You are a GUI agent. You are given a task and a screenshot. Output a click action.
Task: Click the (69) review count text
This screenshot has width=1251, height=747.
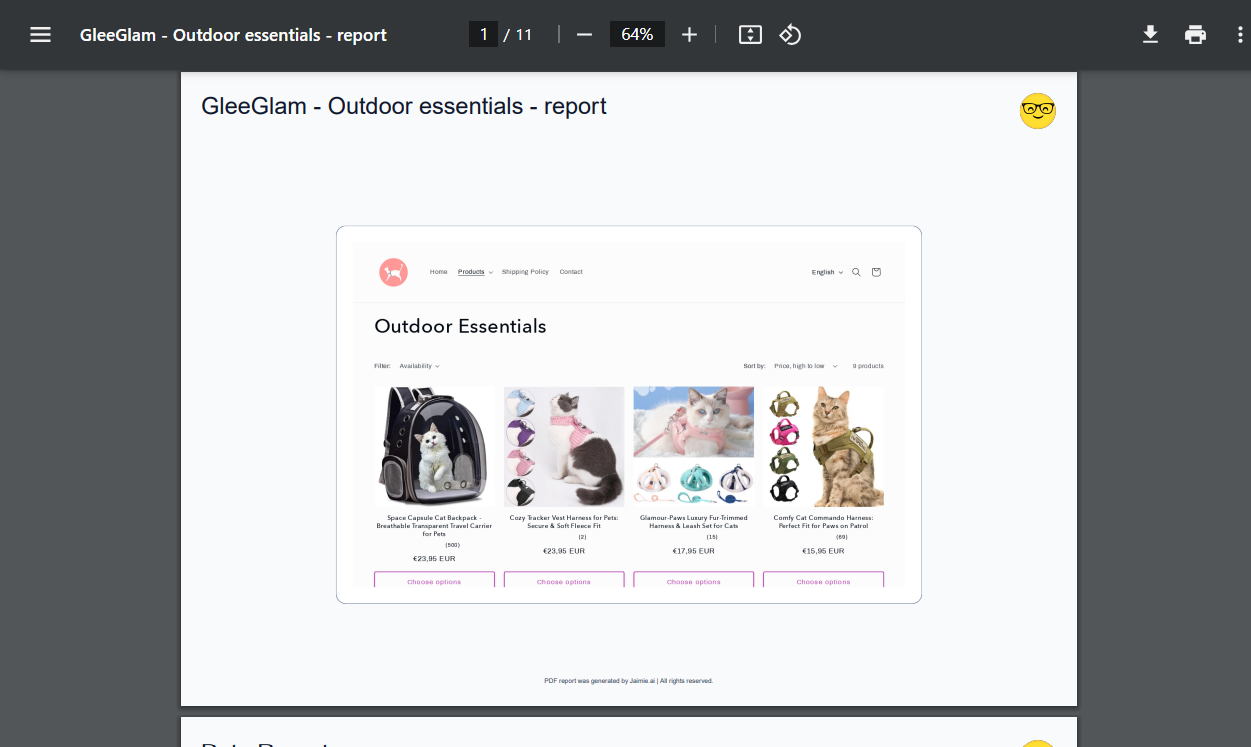tap(842, 537)
